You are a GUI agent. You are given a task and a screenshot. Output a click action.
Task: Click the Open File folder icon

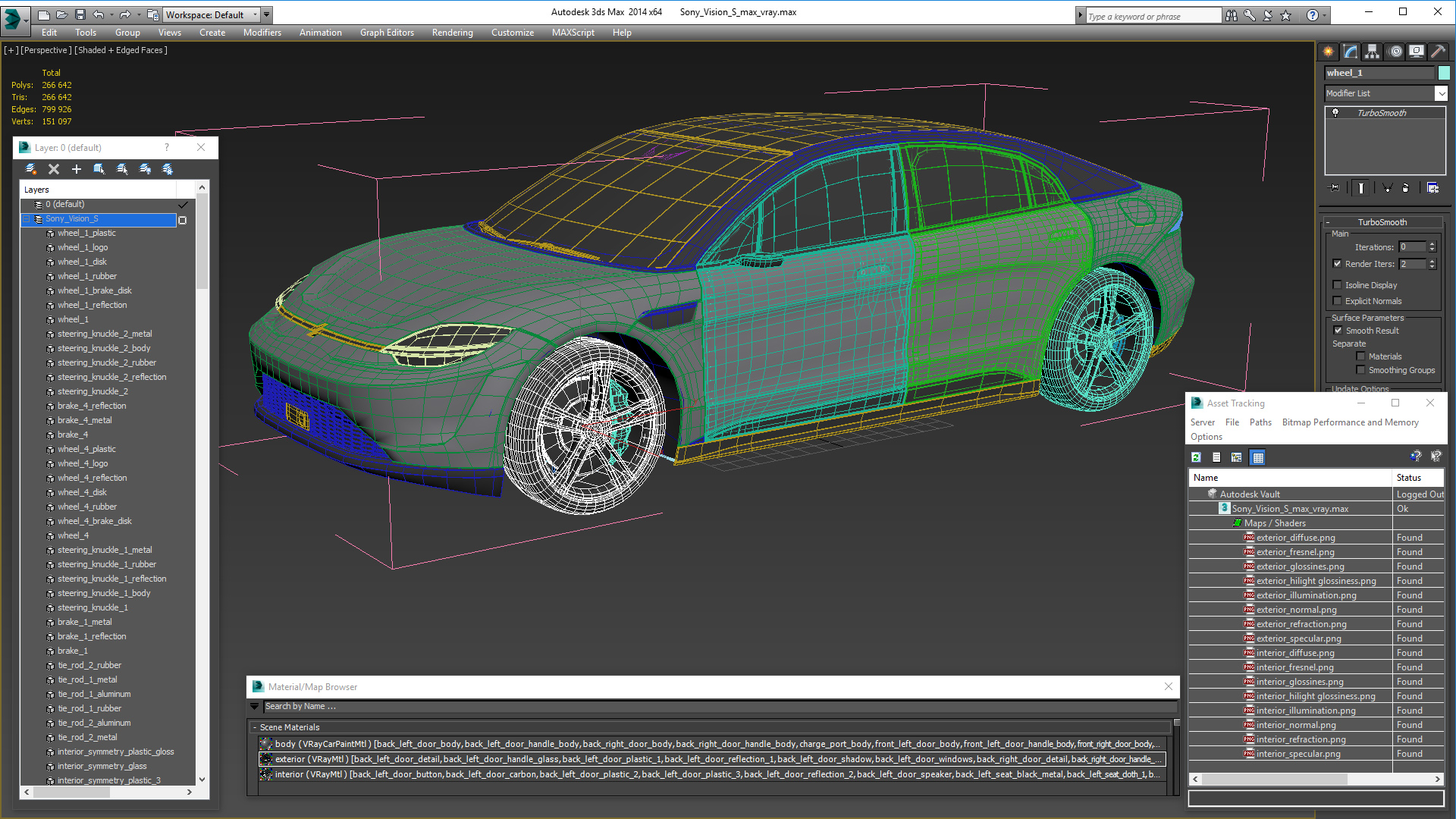click(x=61, y=14)
